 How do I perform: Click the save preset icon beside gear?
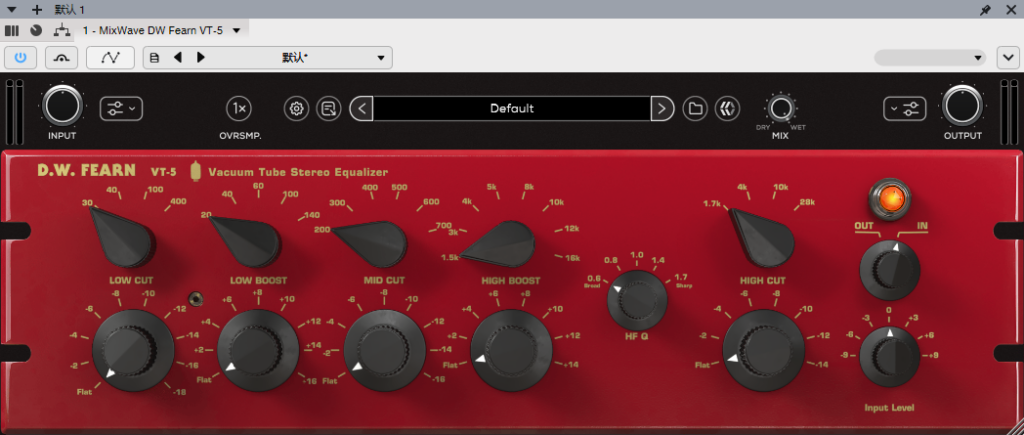(x=328, y=108)
